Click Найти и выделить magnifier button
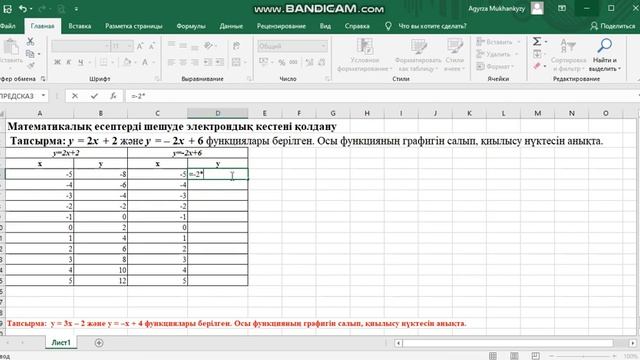The image size is (640, 360). point(604,55)
